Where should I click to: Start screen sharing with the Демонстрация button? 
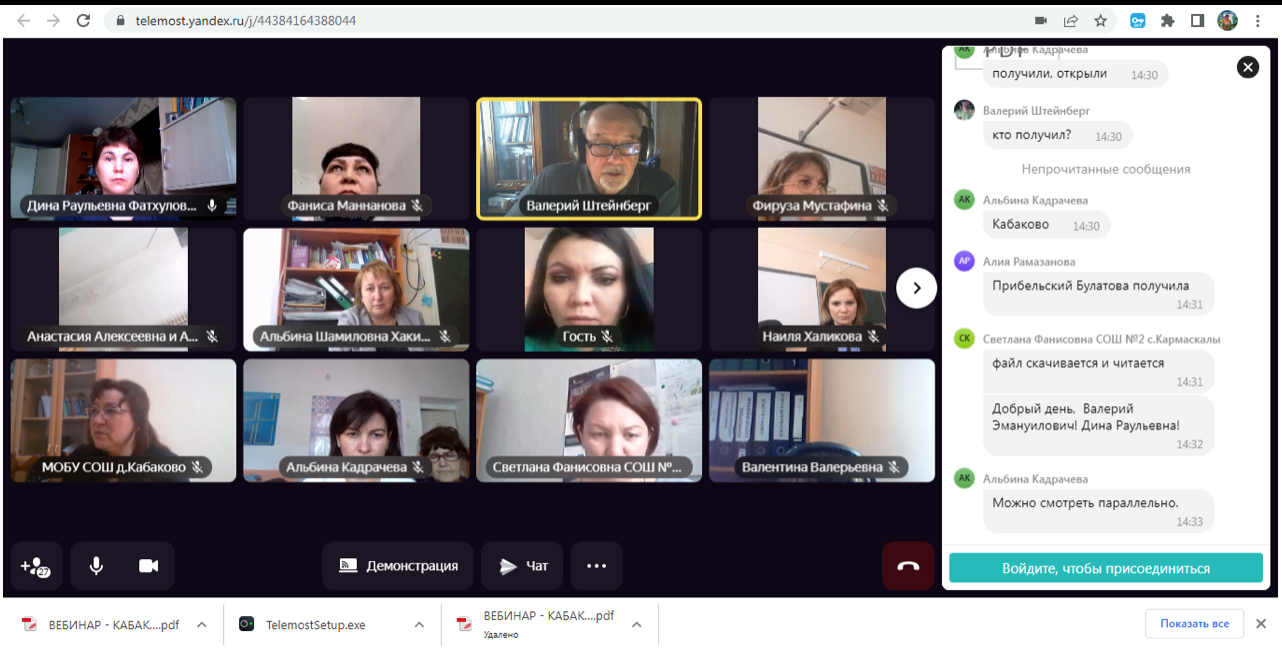[x=398, y=566]
